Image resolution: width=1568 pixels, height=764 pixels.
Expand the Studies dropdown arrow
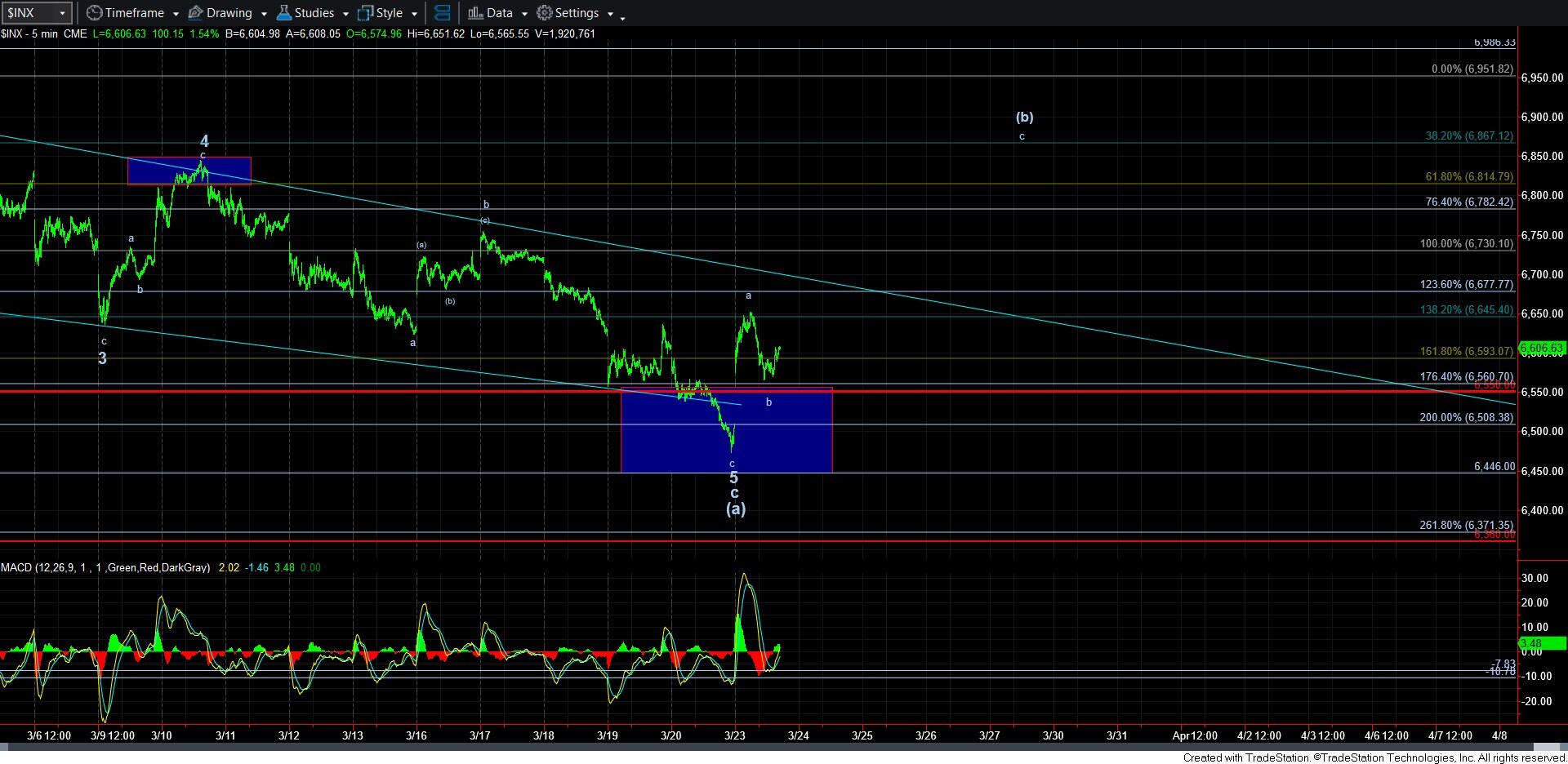[345, 14]
